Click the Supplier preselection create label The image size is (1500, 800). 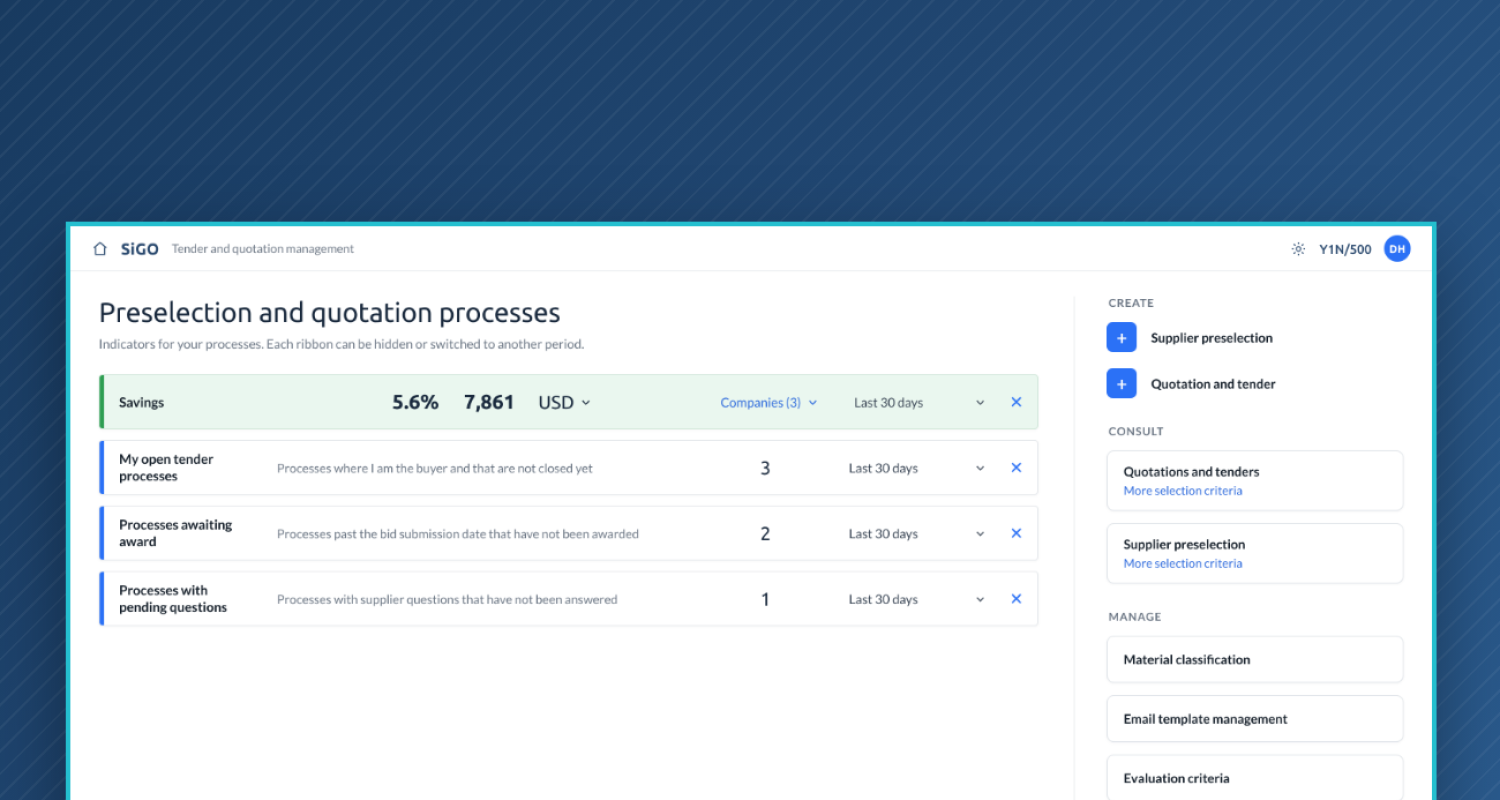(1212, 338)
